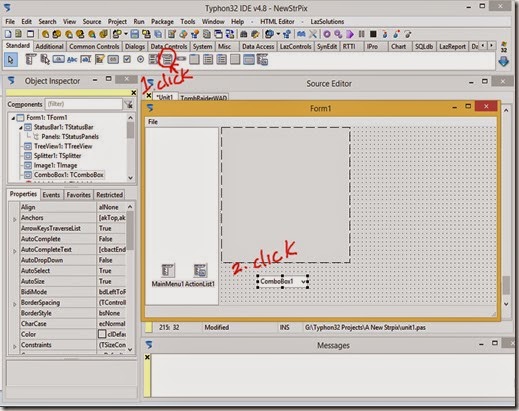Switch to the SynEdit palette tab

(x=327, y=47)
